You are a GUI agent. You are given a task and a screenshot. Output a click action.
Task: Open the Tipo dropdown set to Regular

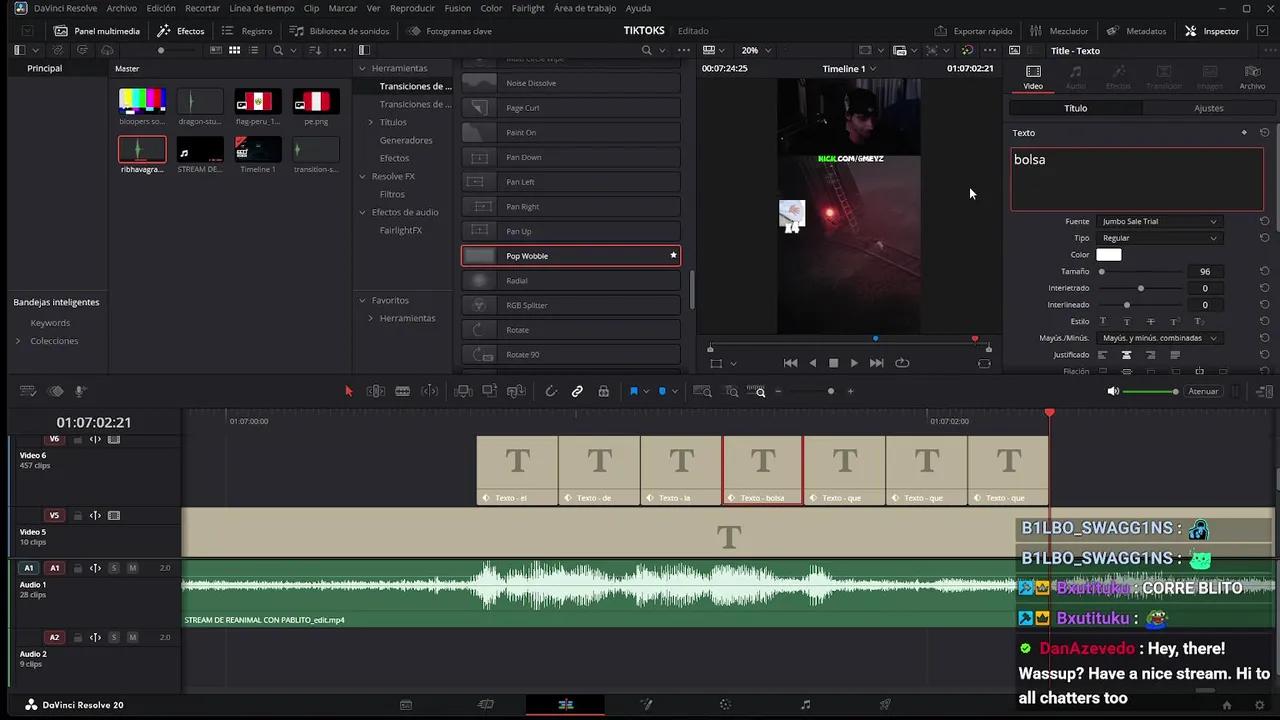(1160, 238)
